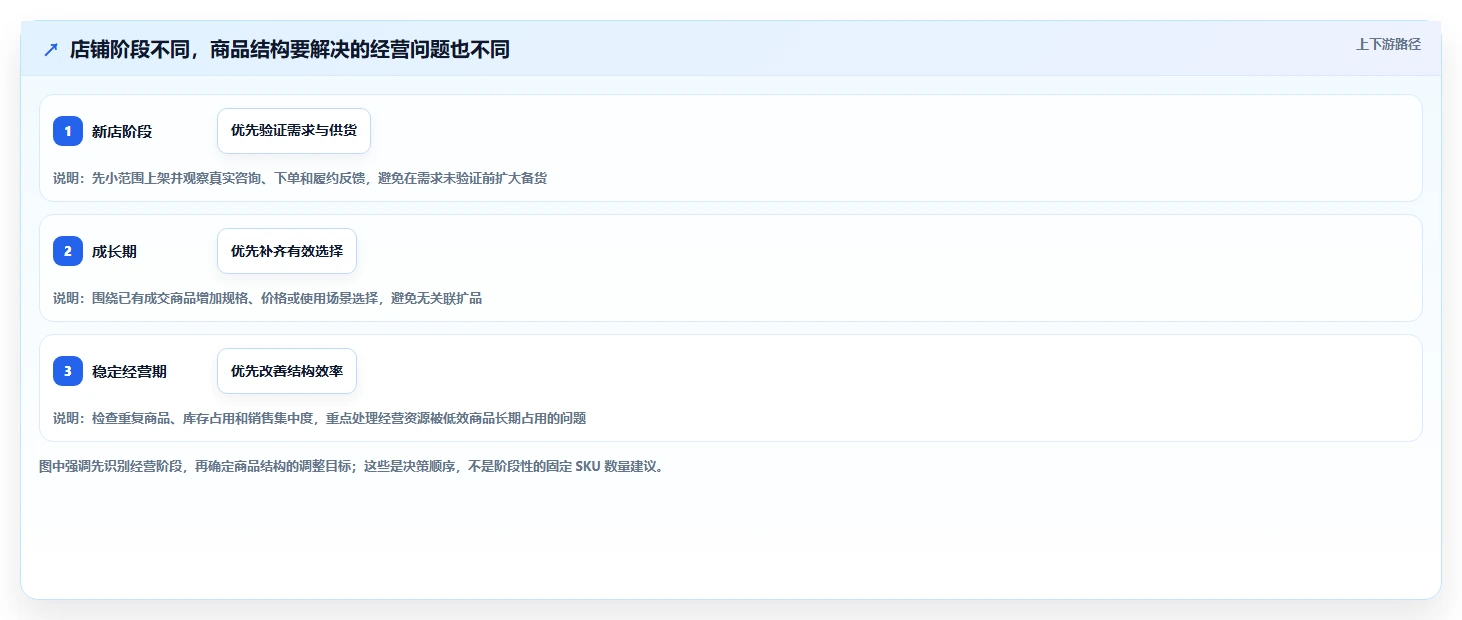Viewport: 1462px width, 620px height.
Task: Click the 优先补齐有效选择 button
Action: point(287,251)
